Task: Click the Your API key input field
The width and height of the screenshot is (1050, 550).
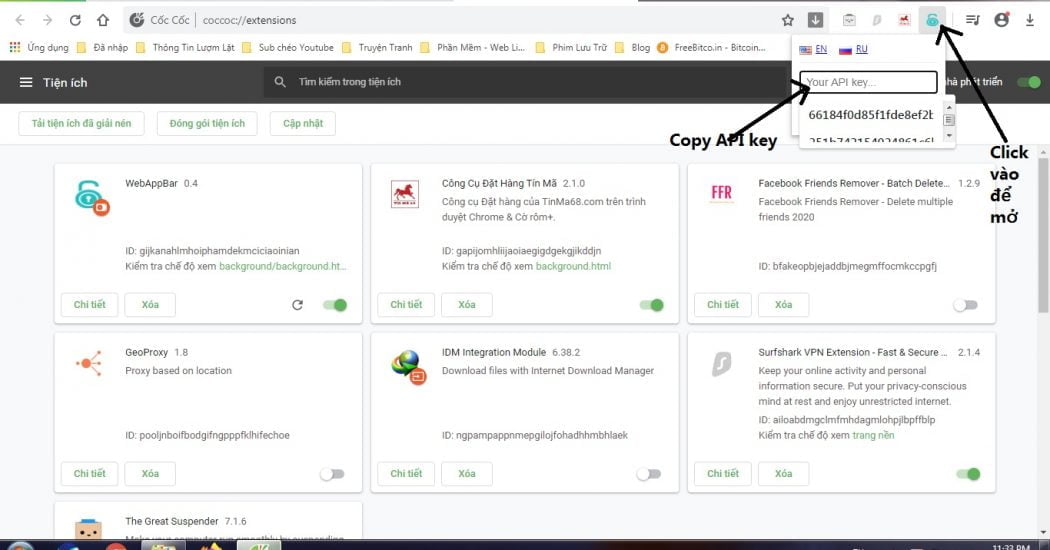Action: tap(868, 82)
